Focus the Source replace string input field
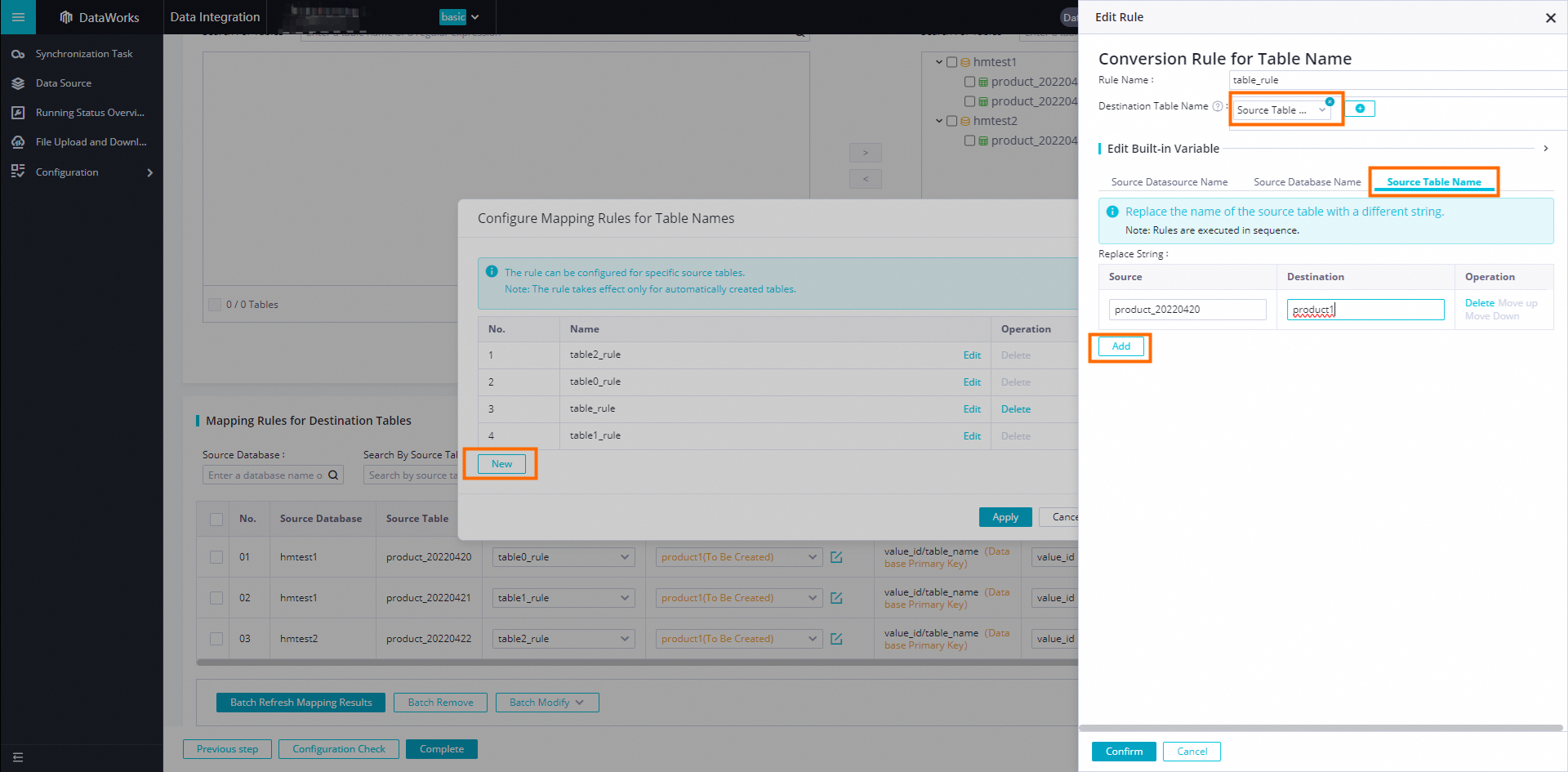The image size is (1568, 772). (x=1187, y=310)
